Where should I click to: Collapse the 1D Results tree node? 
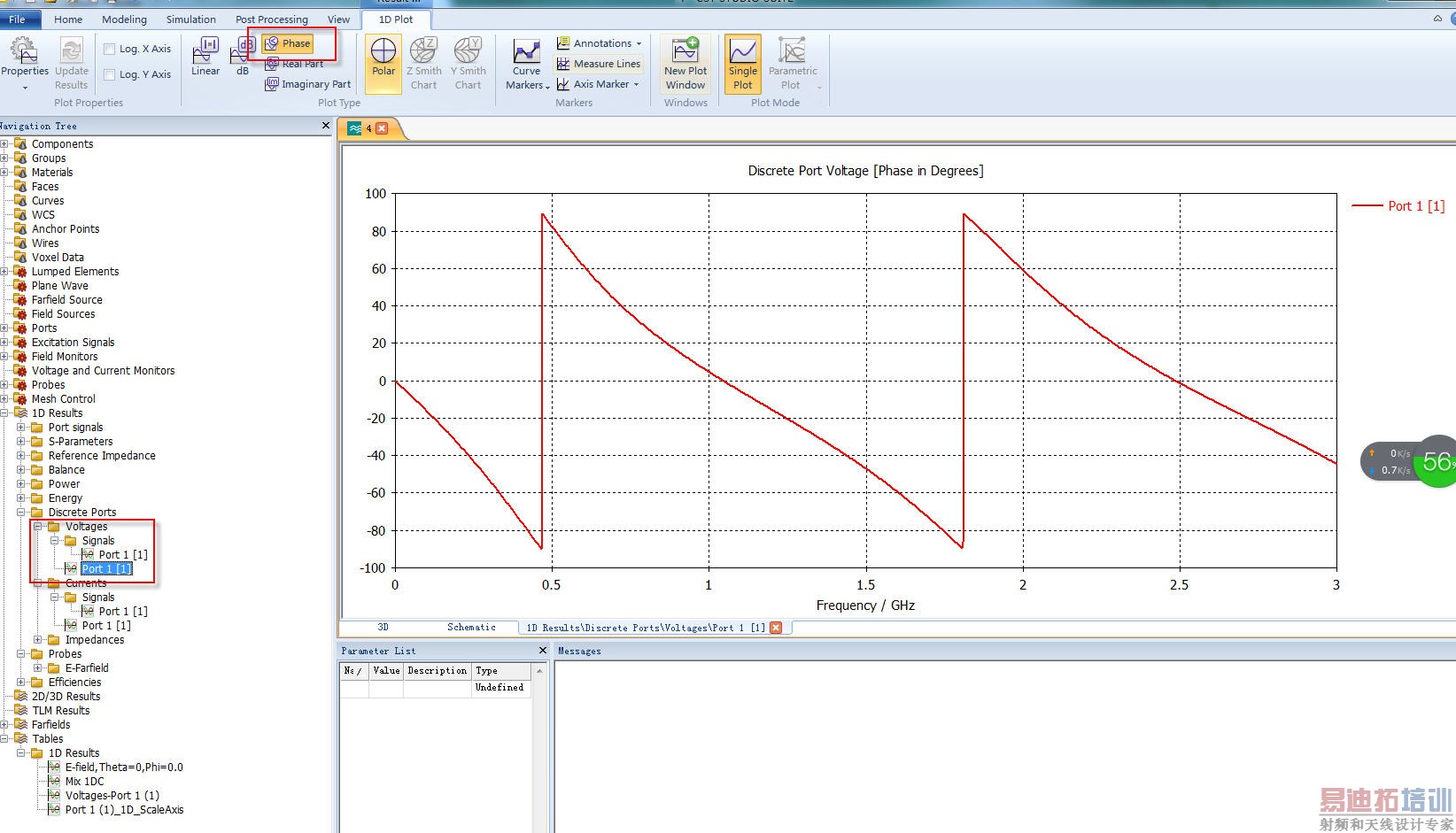click(4, 413)
